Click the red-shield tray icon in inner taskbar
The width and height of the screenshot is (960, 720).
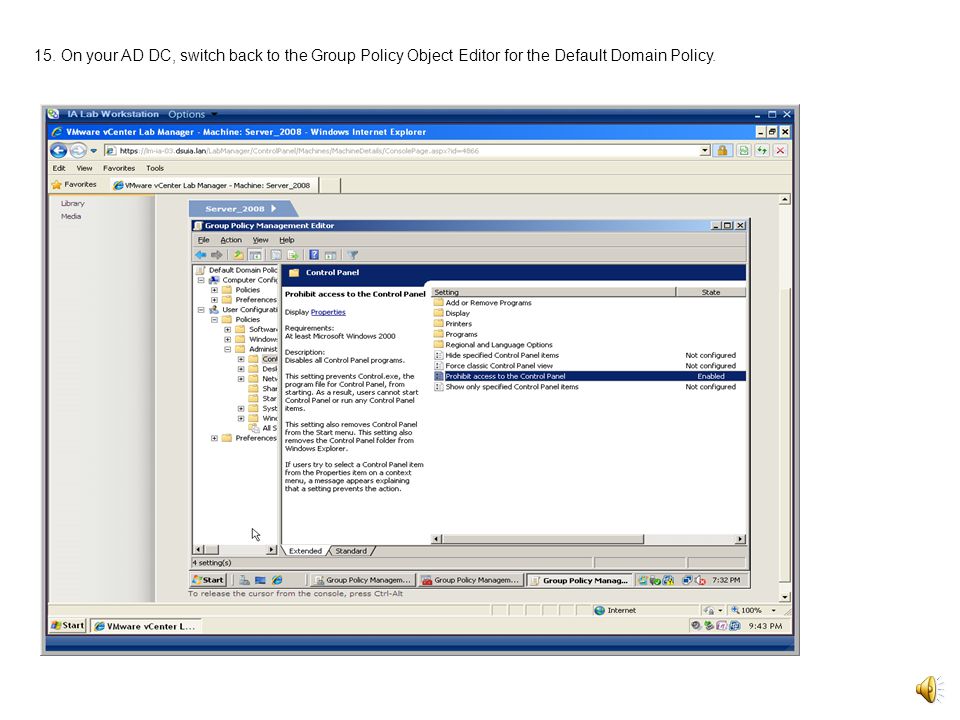click(700, 580)
